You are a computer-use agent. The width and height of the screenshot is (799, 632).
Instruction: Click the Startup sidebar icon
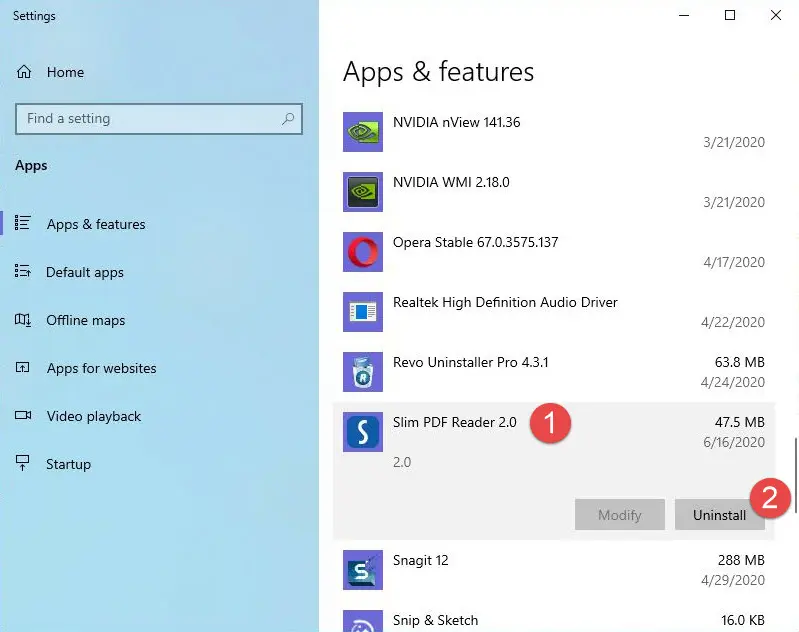[x=22, y=463]
